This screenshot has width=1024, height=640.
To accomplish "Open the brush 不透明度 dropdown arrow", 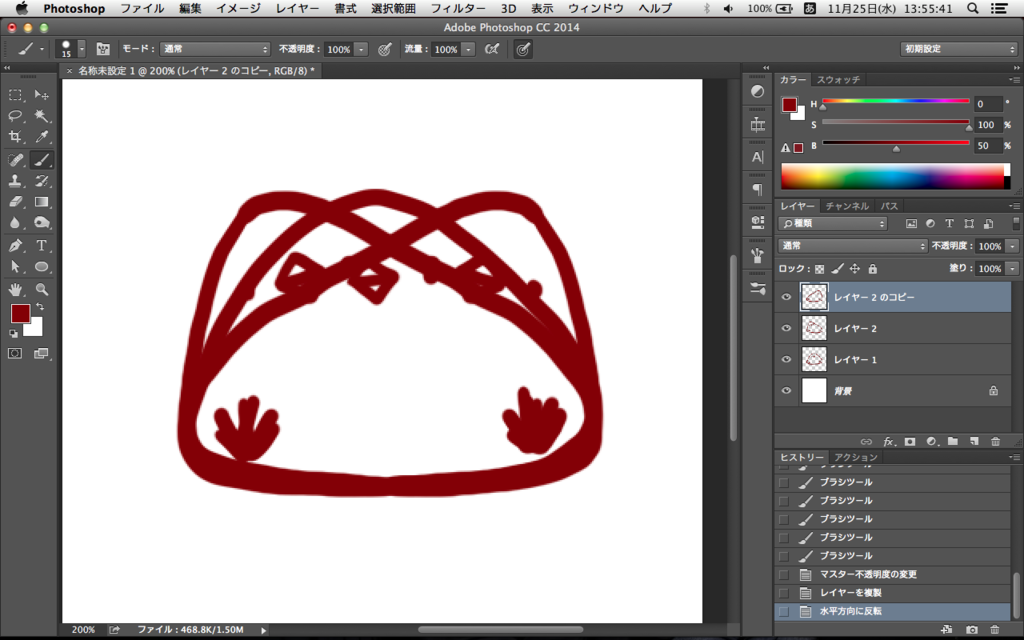I will click(361, 50).
